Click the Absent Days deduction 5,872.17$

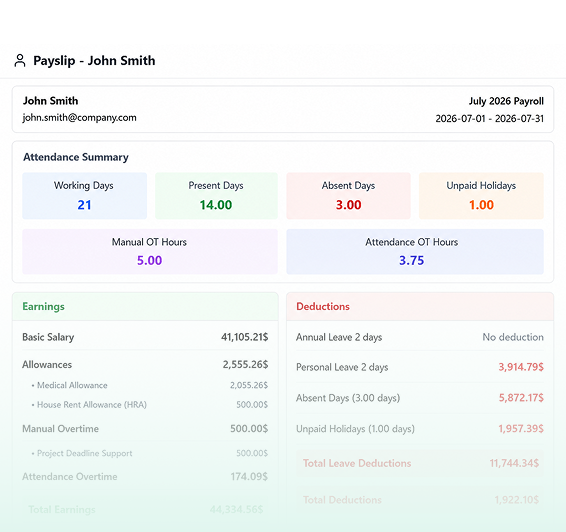(521, 398)
